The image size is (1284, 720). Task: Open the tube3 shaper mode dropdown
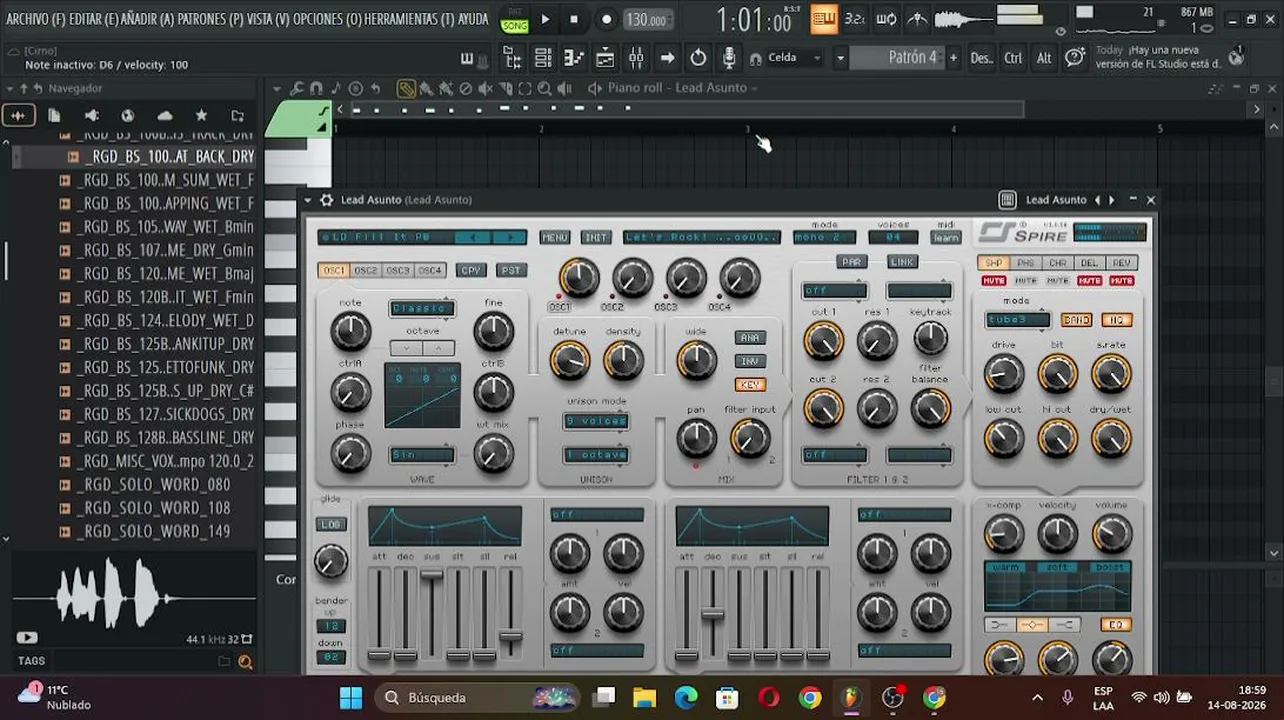point(1018,320)
